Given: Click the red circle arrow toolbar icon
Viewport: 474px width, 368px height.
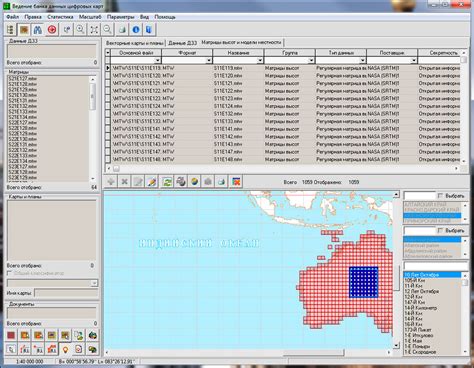Looking at the screenshot, I should coord(52,30).
